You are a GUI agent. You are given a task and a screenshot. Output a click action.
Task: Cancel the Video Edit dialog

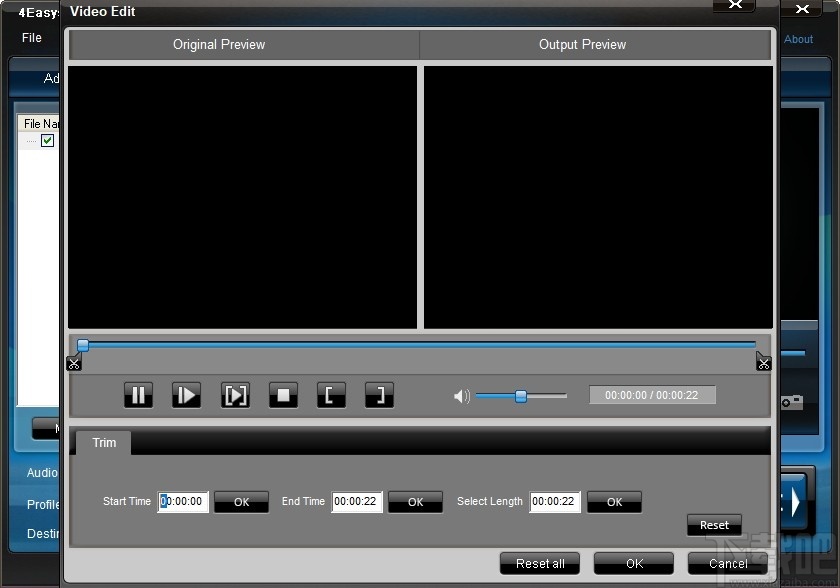coord(727,563)
